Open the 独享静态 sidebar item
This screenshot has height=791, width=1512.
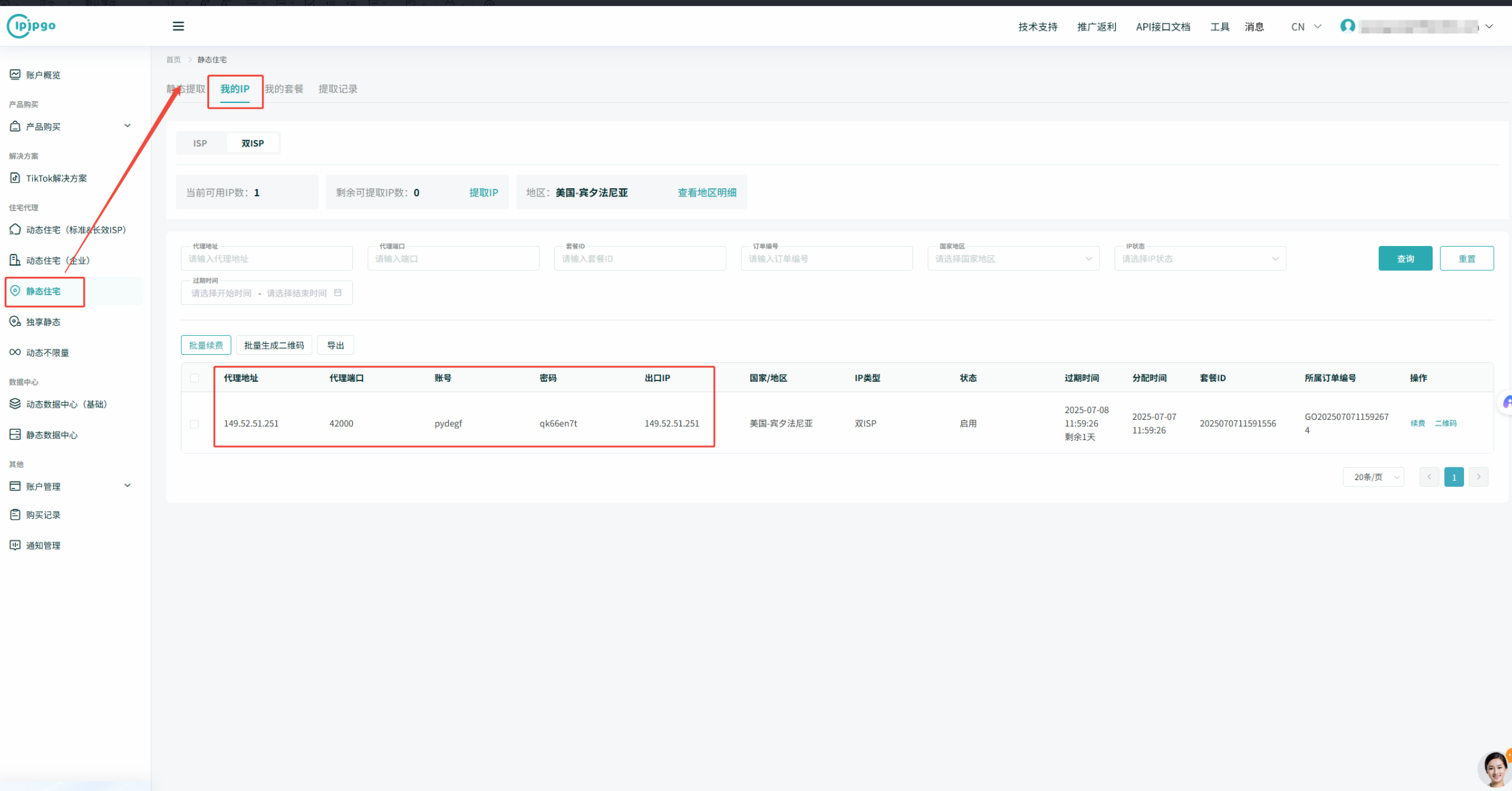pos(43,322)
